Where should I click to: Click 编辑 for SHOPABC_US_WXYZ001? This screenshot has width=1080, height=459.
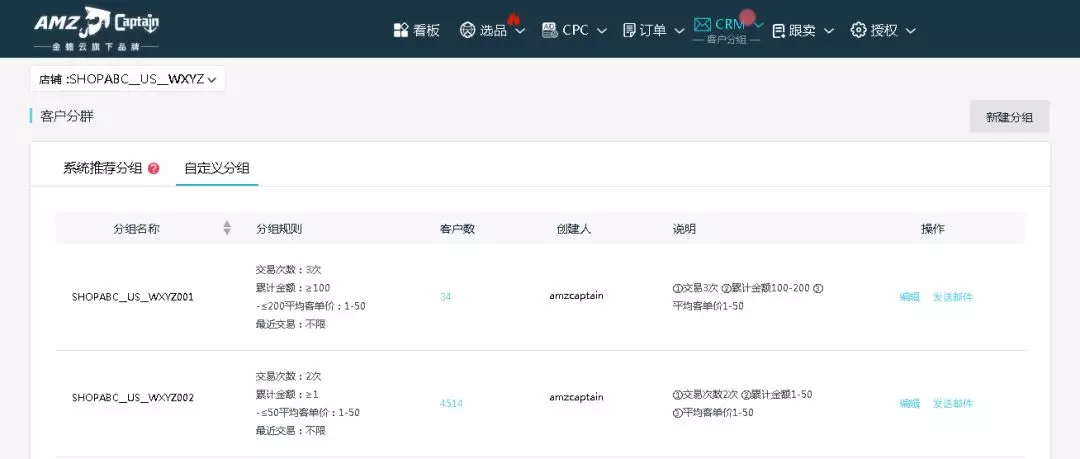pos(910,297)
